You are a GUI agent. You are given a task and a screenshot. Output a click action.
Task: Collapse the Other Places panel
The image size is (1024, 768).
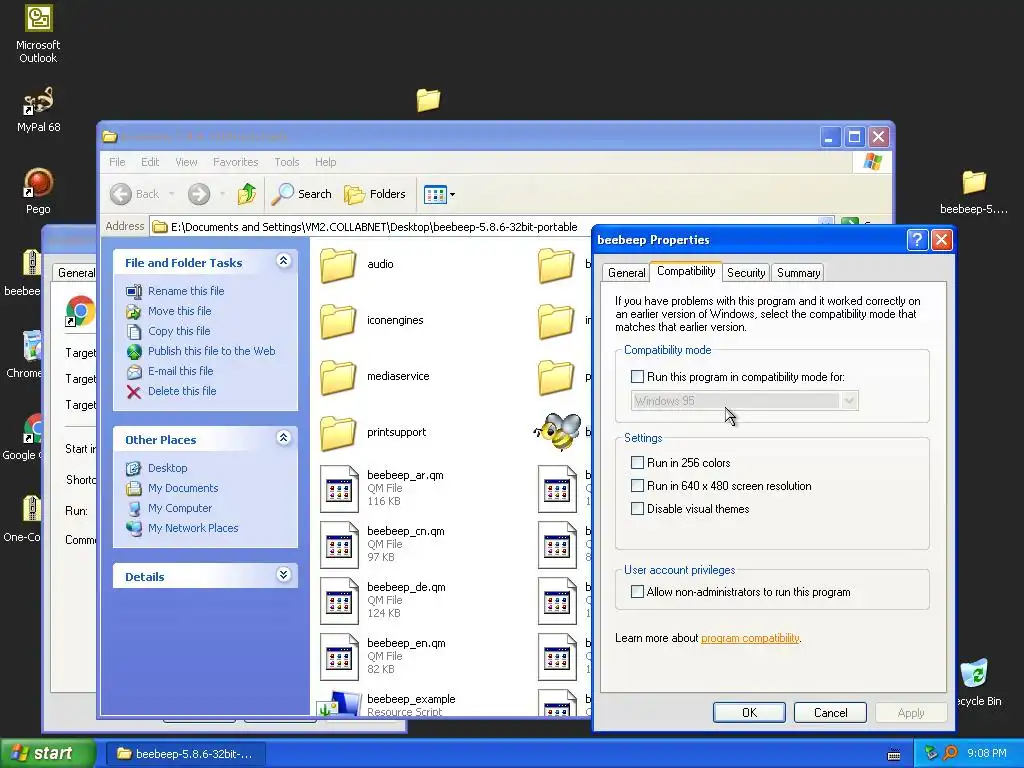coord(283,438)
